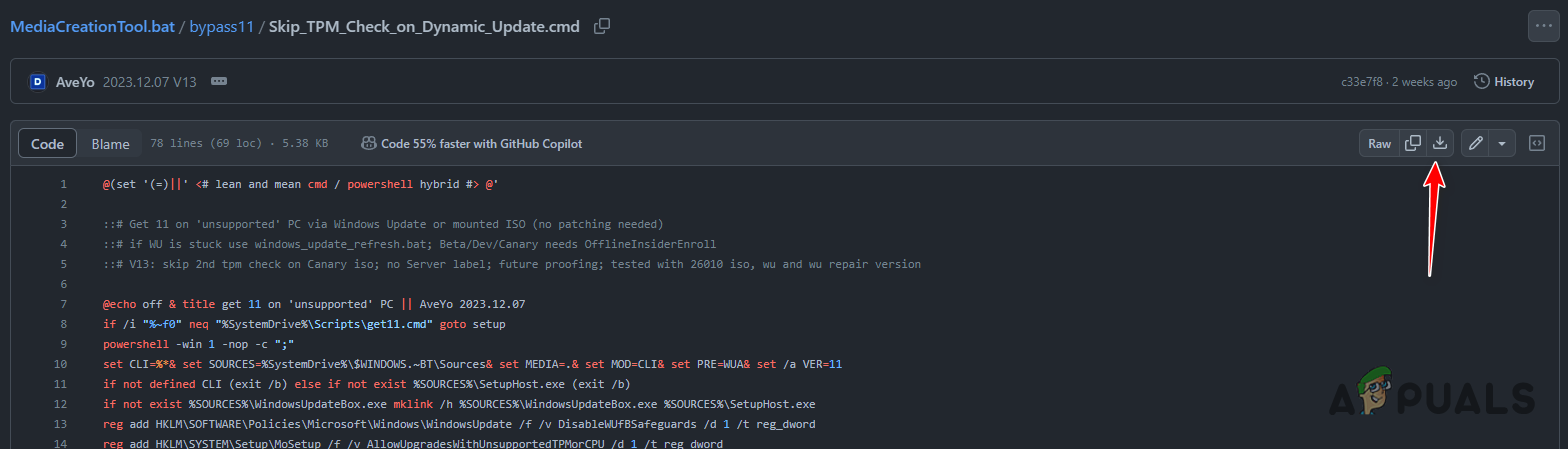
Task: Open more edit options dropdown arrow
Action: click(1502, 144)
